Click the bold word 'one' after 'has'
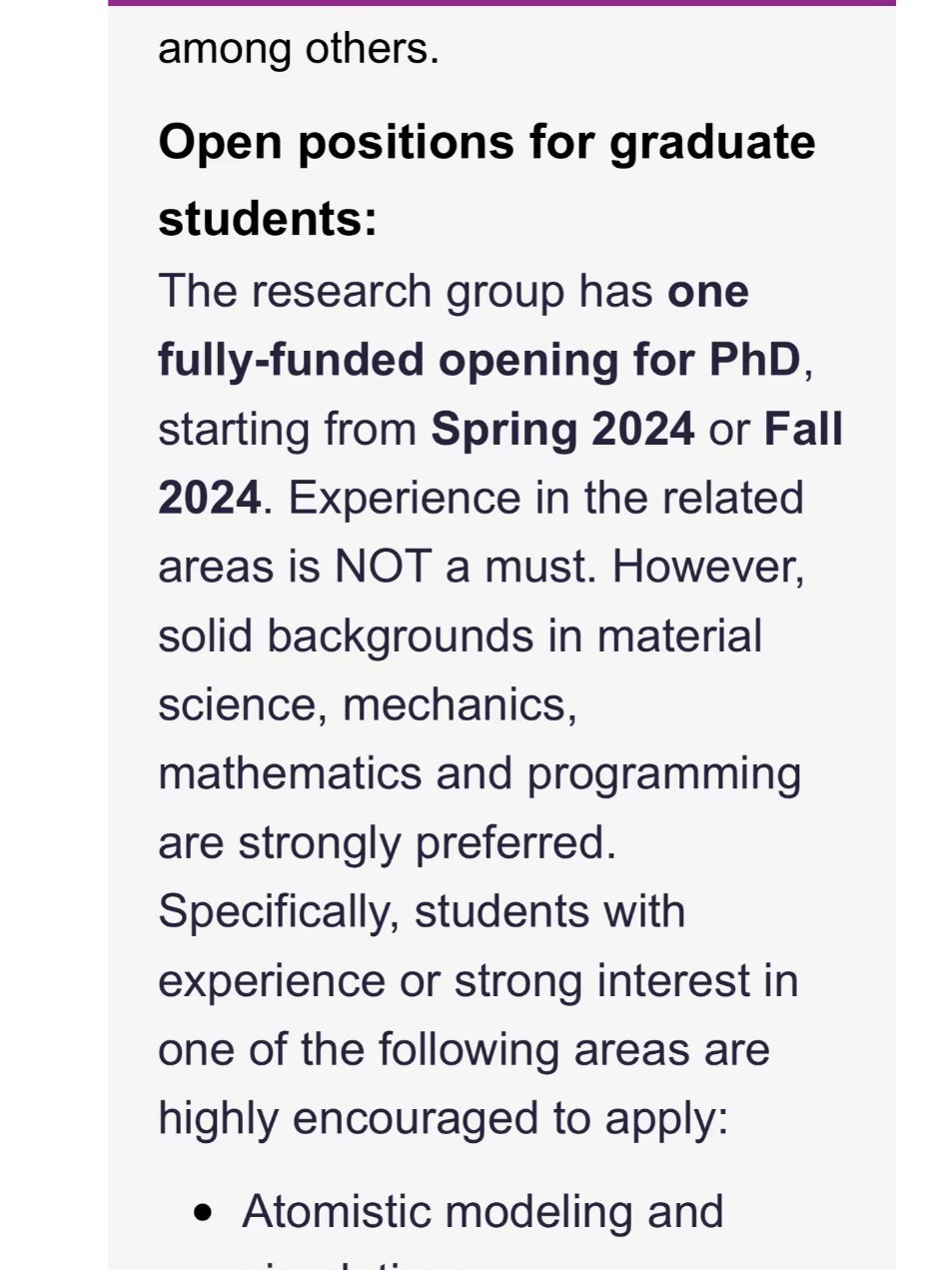Screen dimensions: 952x1270 click(x=708, y=292)
